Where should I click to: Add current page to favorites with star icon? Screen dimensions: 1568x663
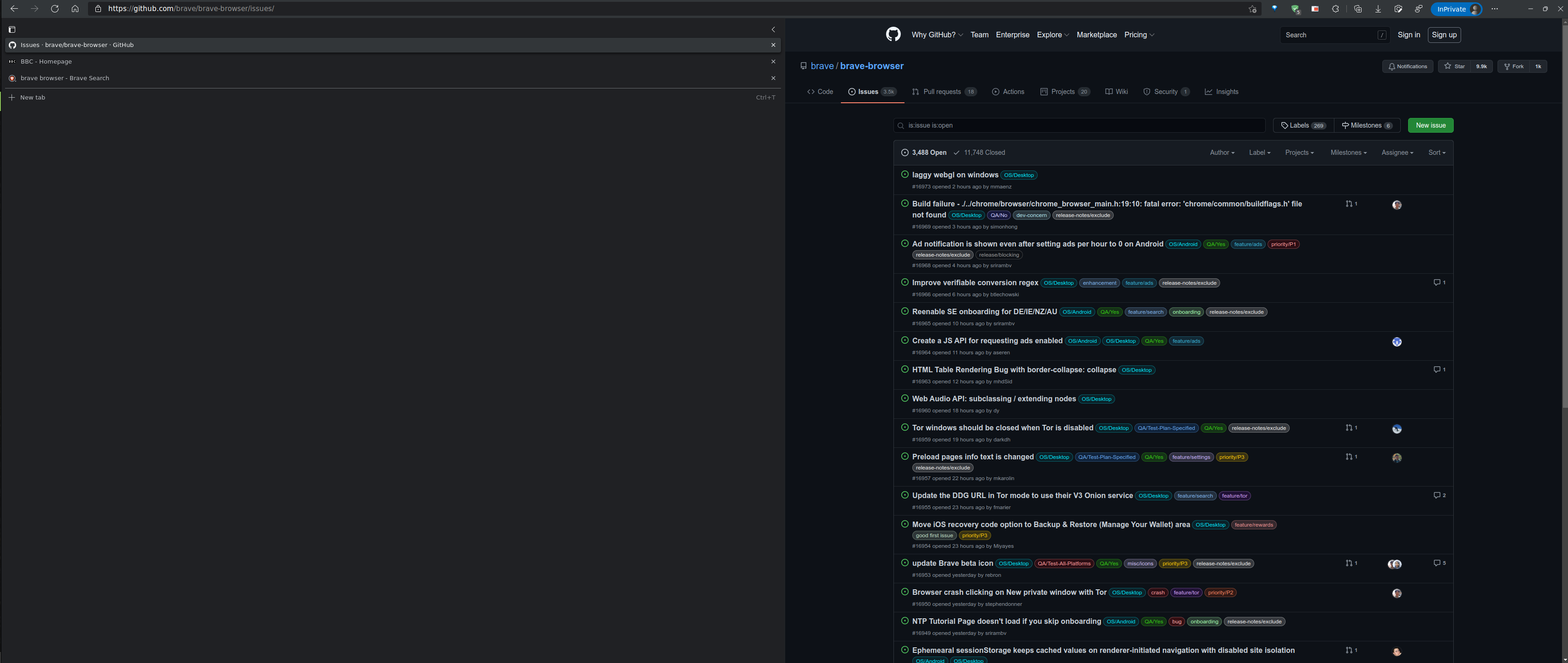tap(1253, 8)
